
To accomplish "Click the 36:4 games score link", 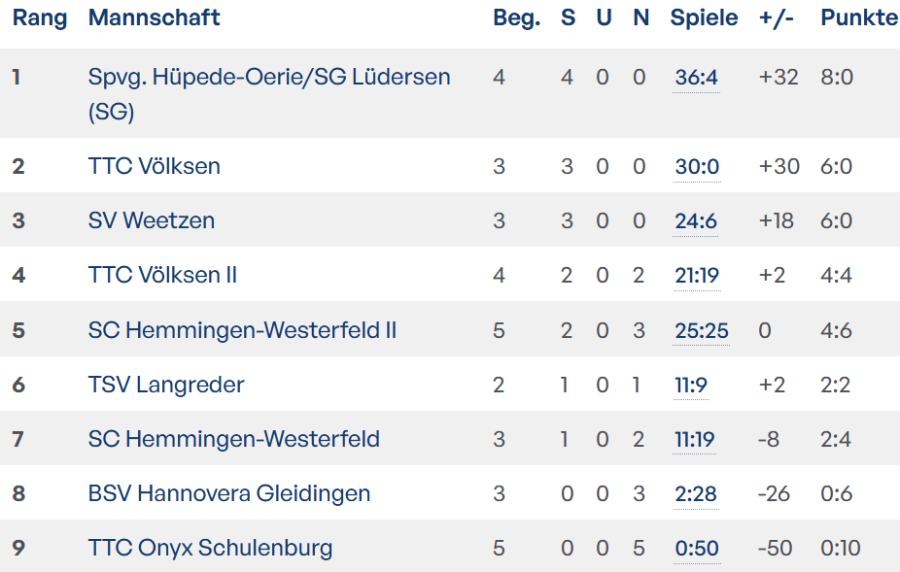I will [696, 77].
